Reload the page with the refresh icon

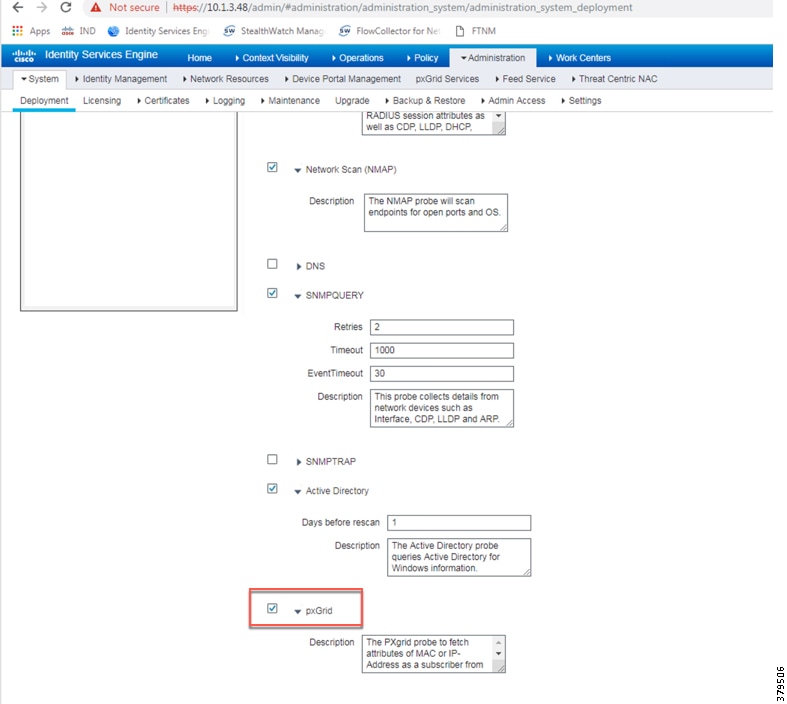(66, 8)
